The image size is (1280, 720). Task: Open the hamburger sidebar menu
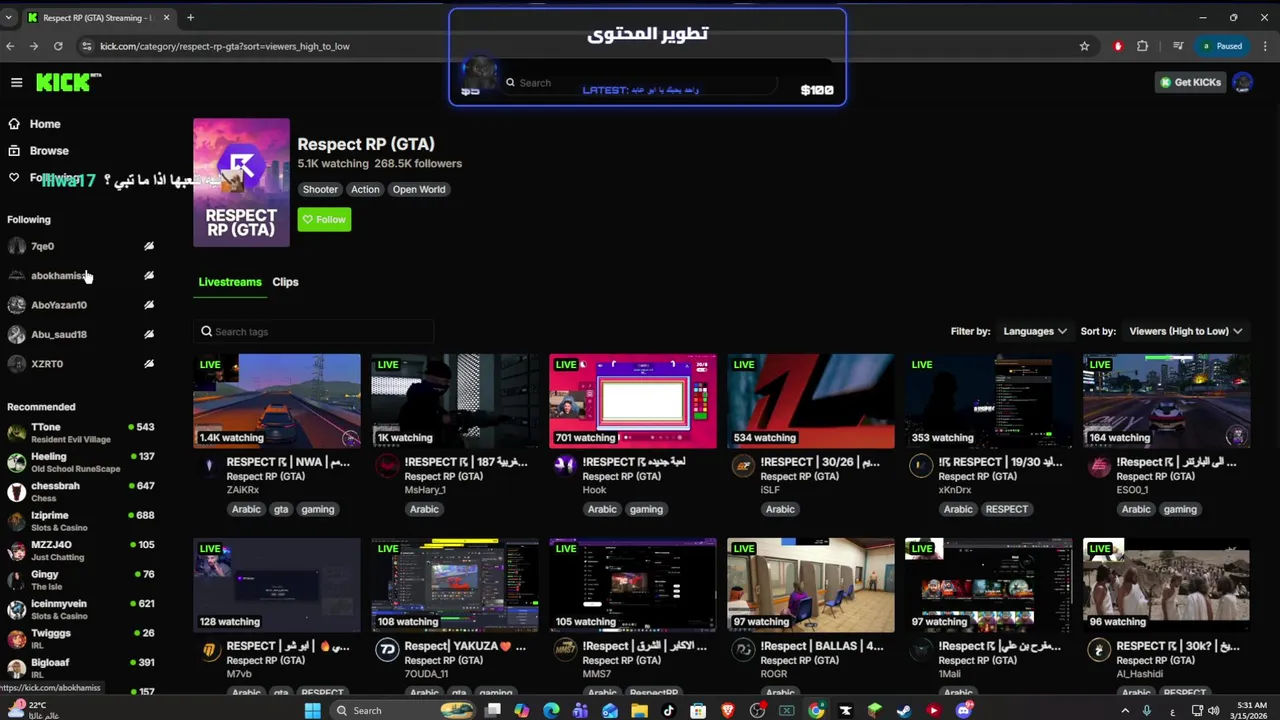pos(16,83)
